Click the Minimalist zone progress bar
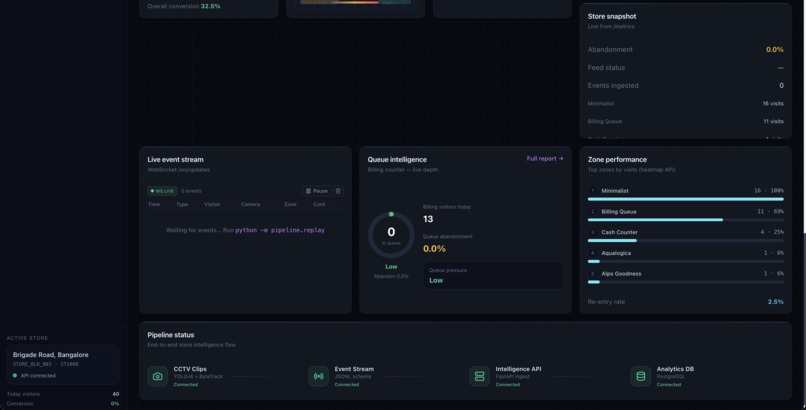The image size is (806, 410). [686, 199]
